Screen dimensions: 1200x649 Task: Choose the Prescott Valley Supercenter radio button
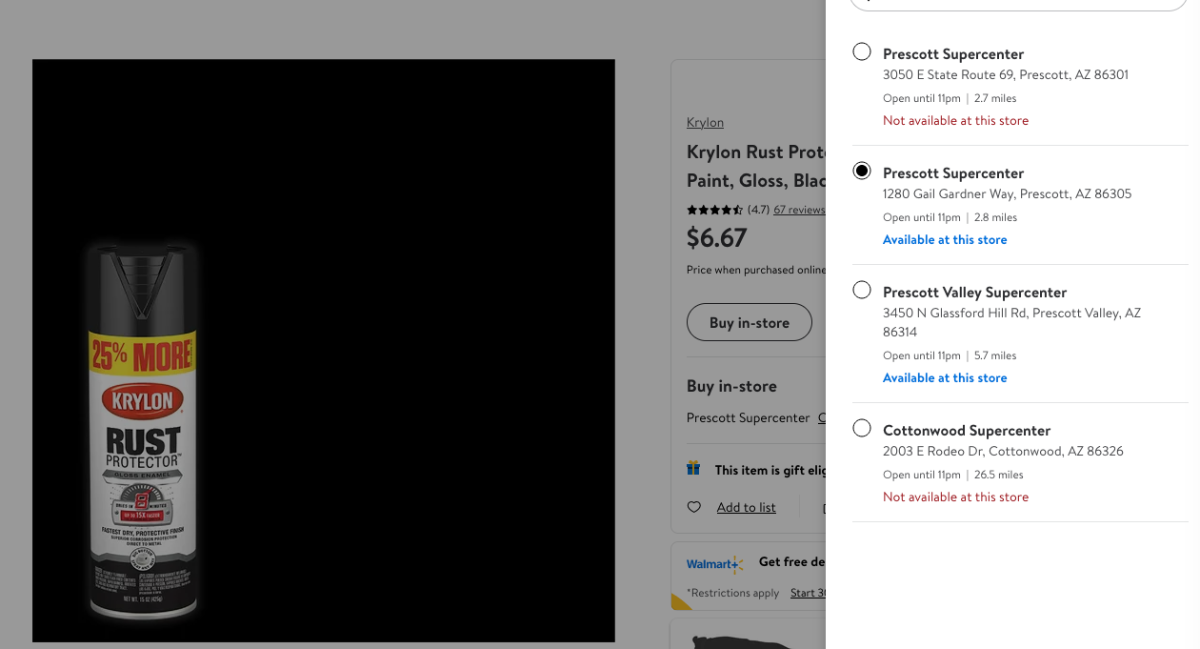tap(861, 290)
